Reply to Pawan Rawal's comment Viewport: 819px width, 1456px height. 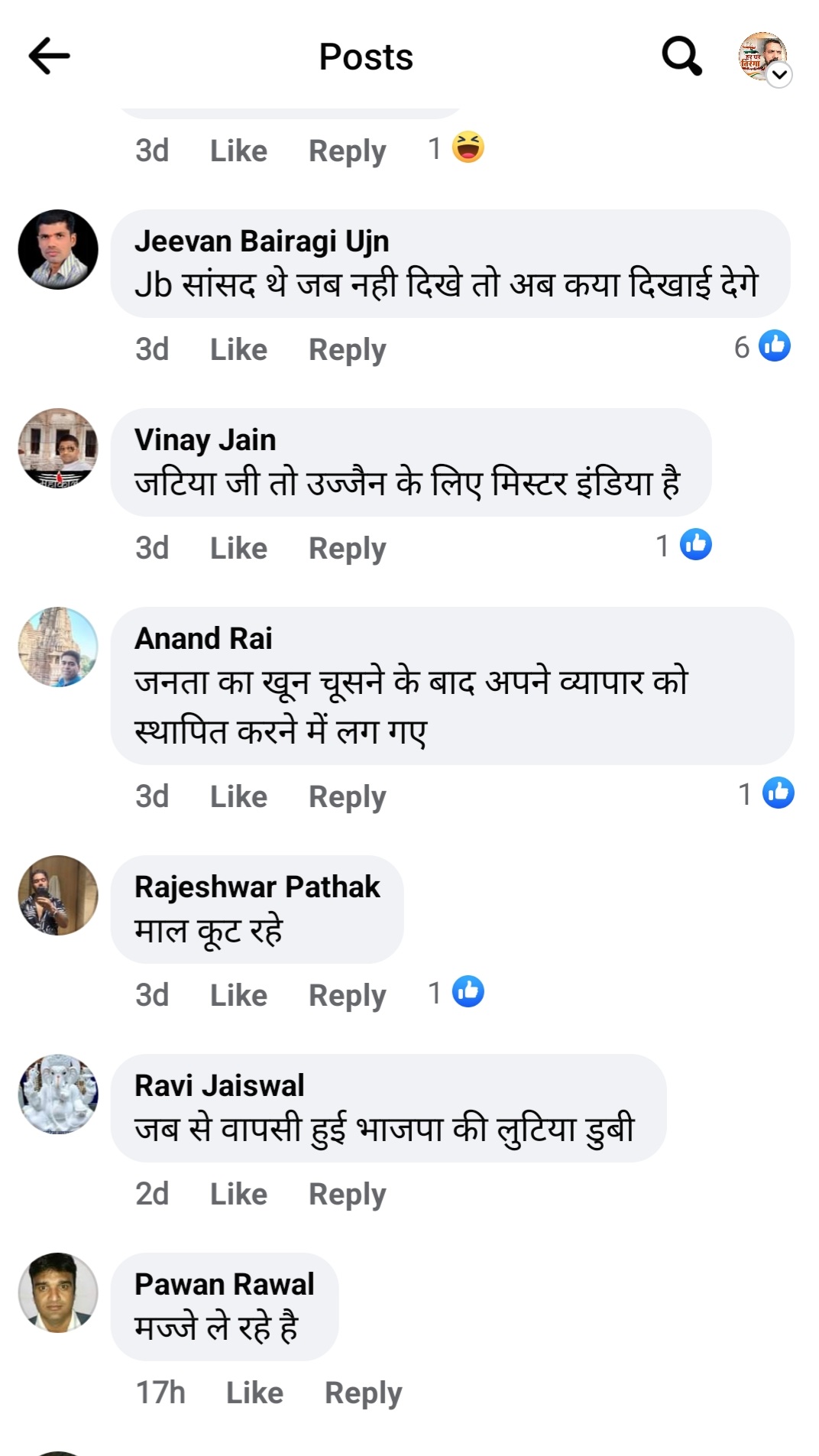click(x=363, y=1393)
